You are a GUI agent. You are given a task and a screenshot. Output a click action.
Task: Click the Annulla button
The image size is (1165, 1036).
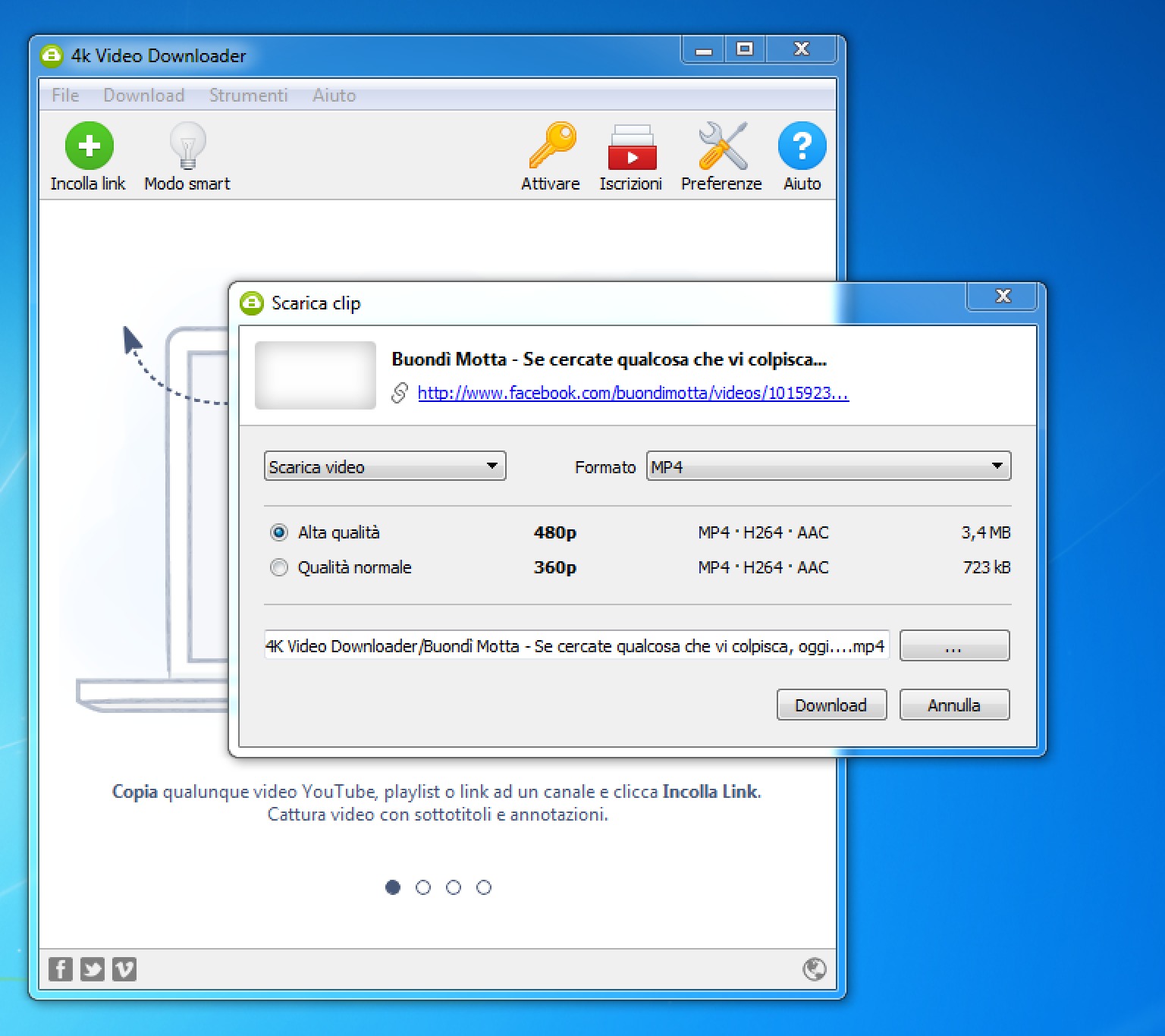click(954, 705)
